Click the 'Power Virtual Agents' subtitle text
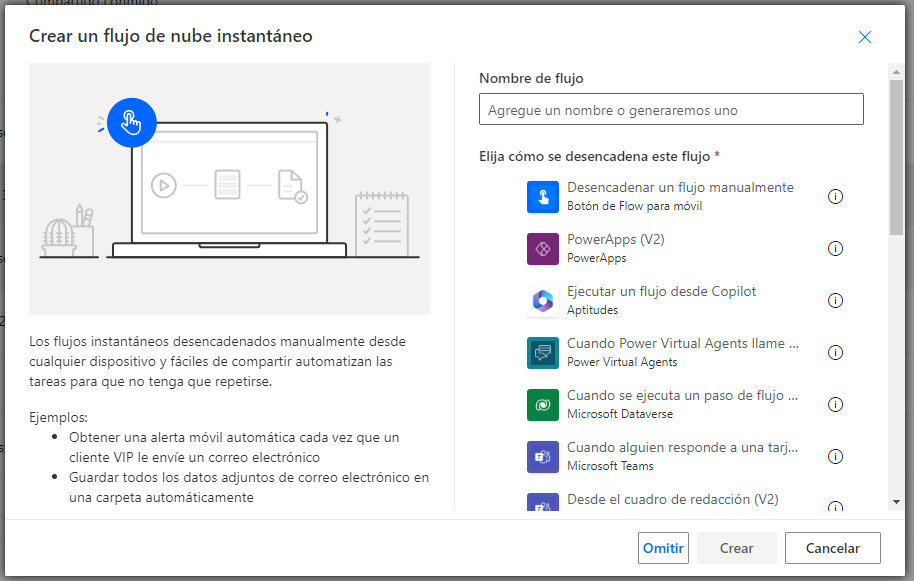 coord(622,362)
